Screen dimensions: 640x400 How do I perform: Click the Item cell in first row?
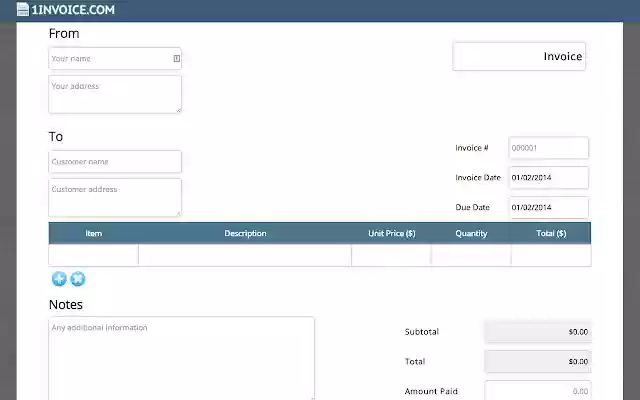93,256
